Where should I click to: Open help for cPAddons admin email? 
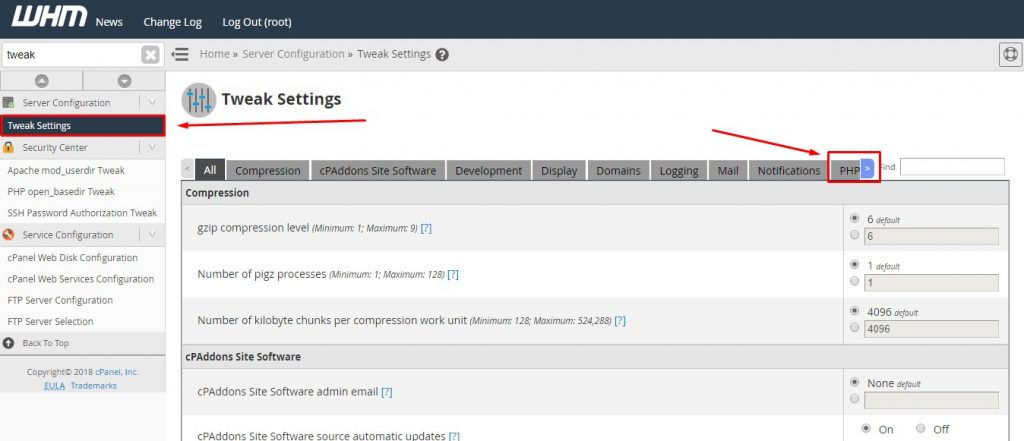[387, 392]
